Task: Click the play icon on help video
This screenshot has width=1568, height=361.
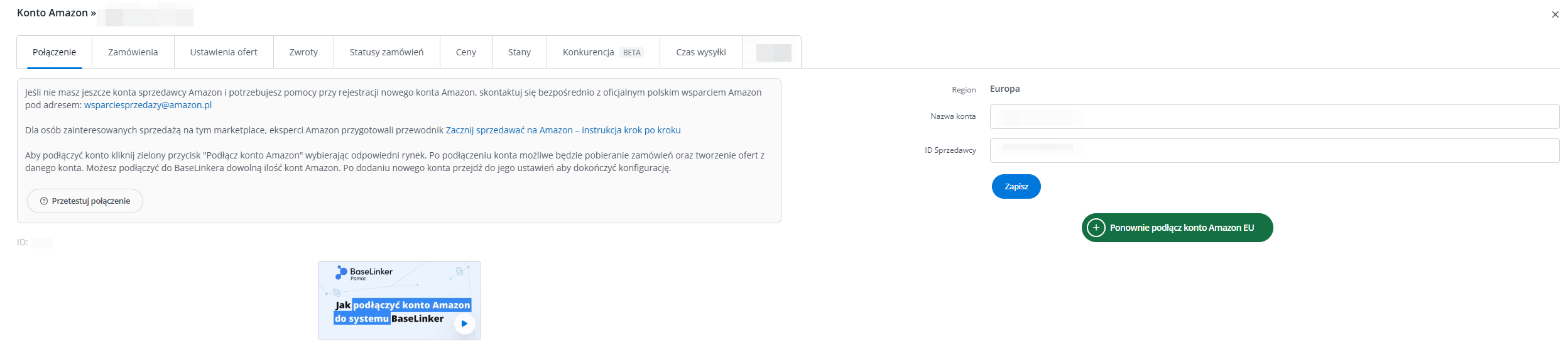Action: 464,324
